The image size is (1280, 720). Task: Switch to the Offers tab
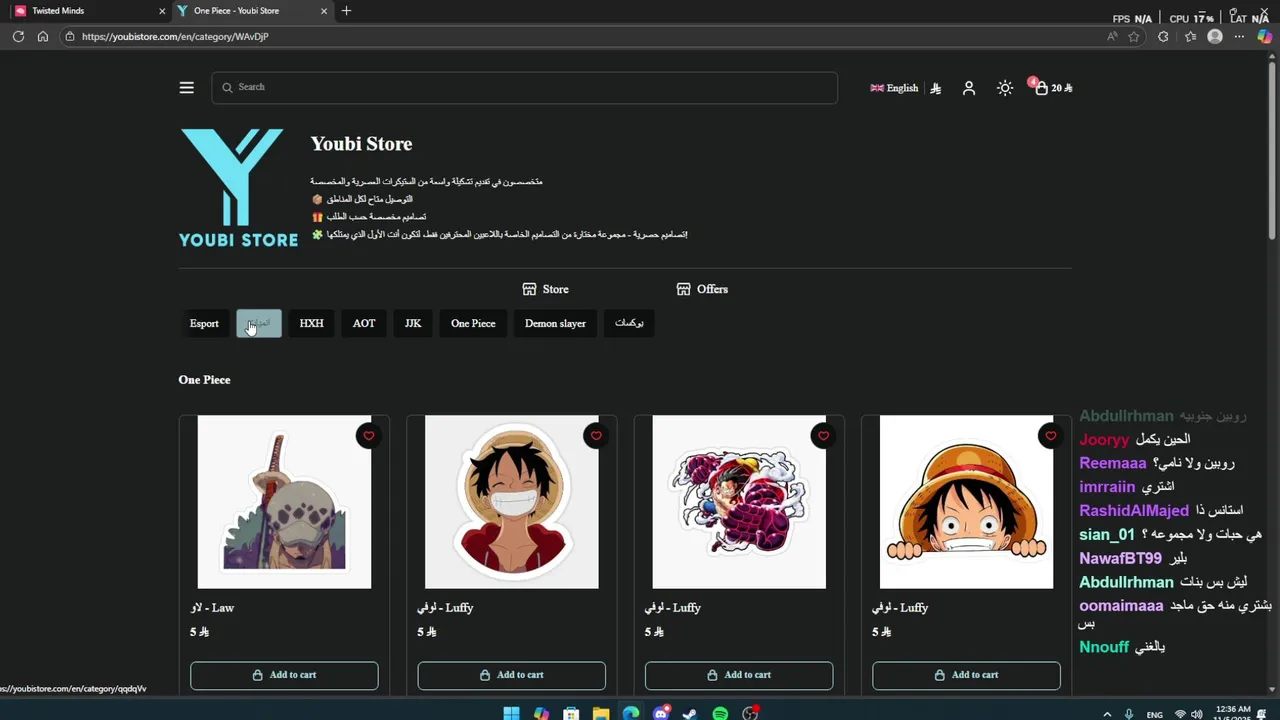(x=702, y=289)
